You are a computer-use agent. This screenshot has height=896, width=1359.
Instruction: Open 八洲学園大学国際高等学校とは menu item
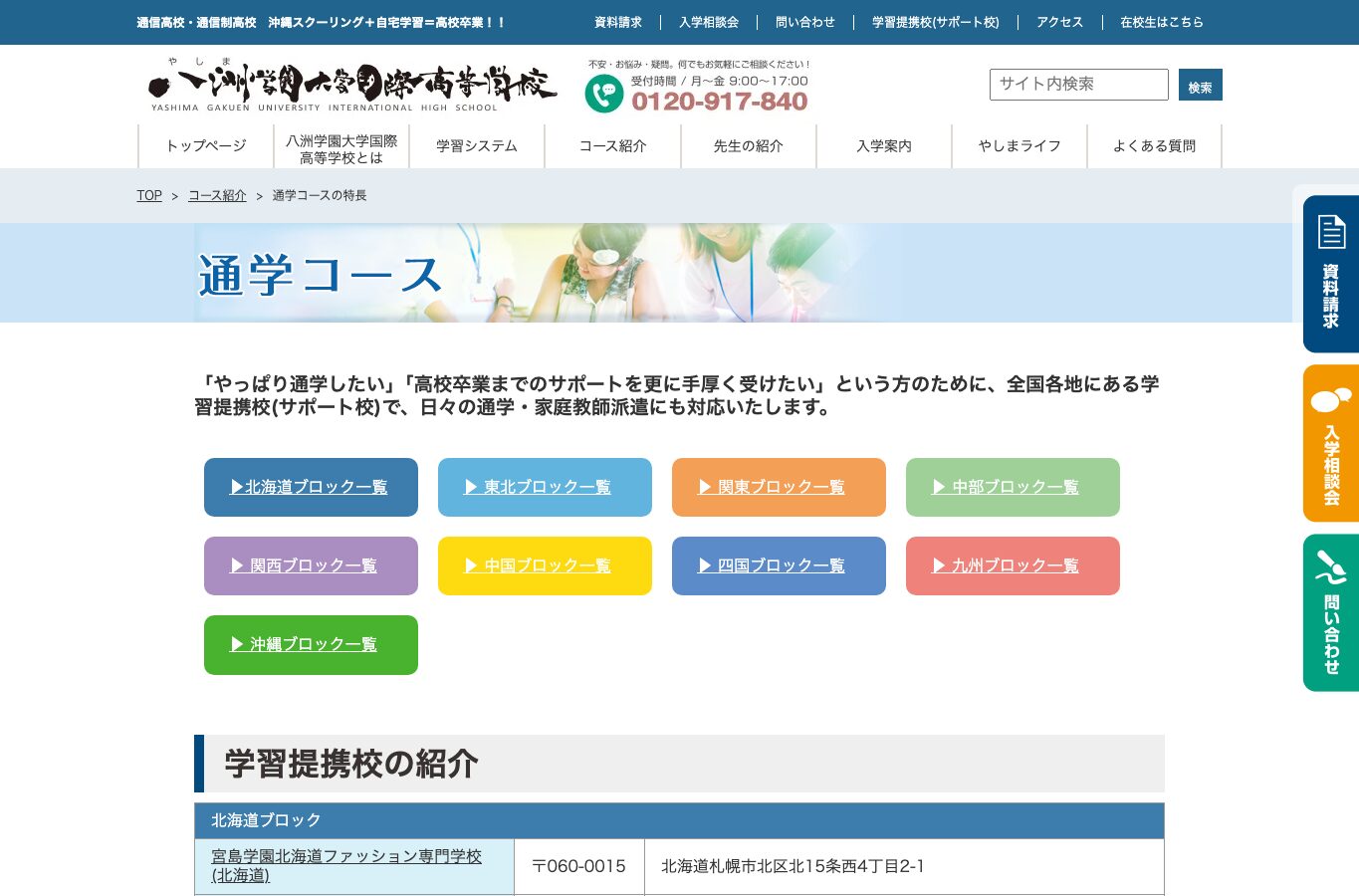coord(341,146)
